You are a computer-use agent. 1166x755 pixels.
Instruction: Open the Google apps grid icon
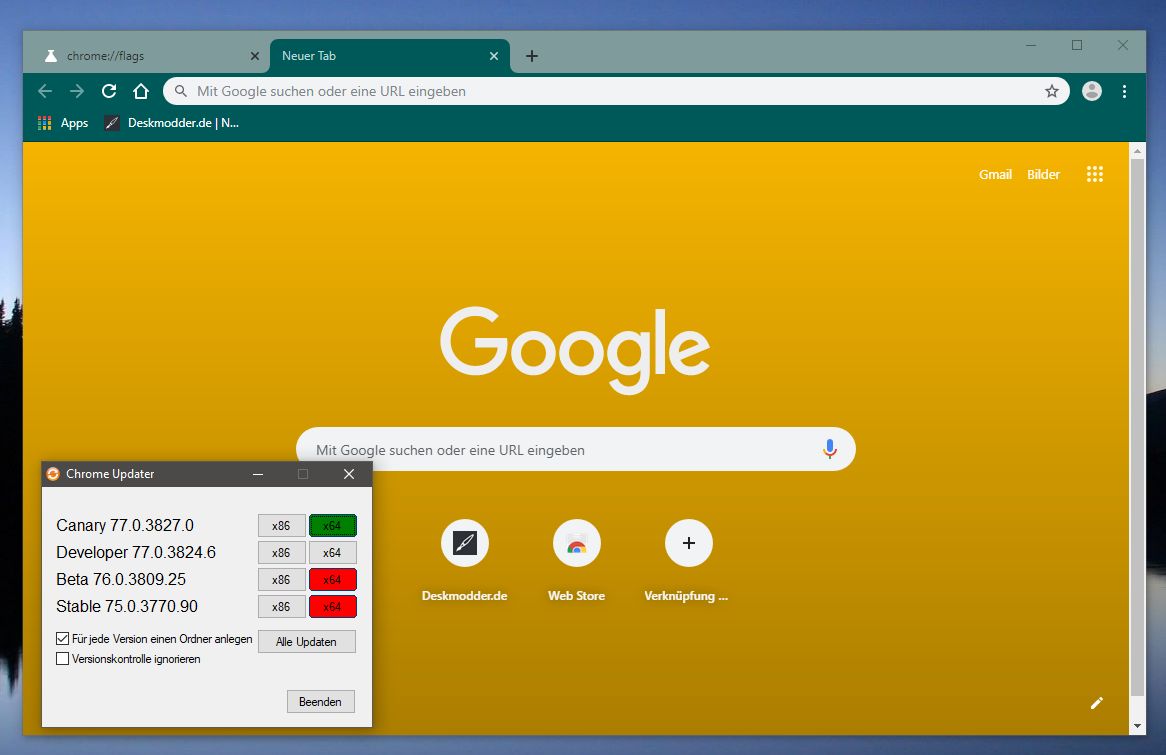tap(1095, 174)
